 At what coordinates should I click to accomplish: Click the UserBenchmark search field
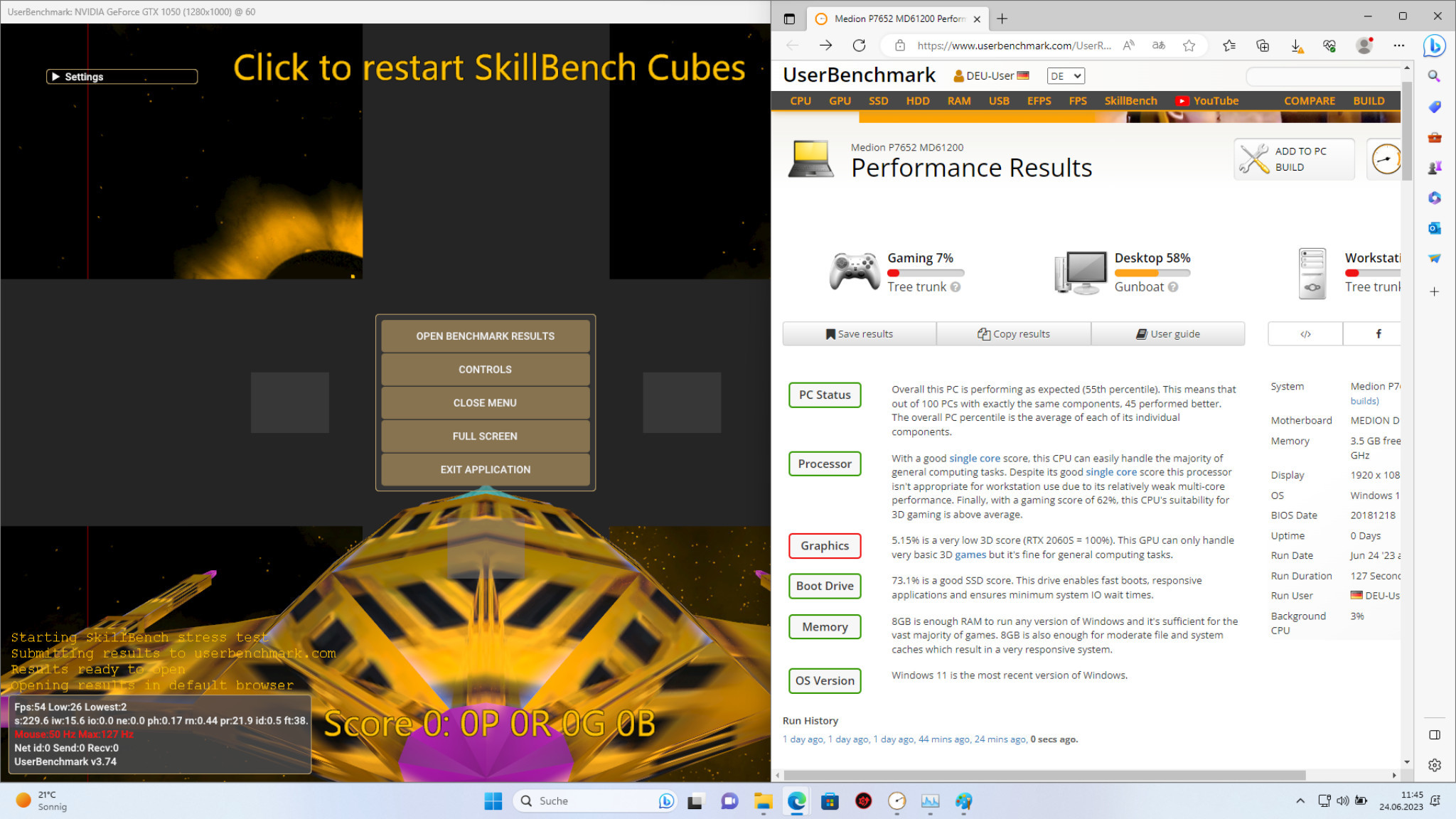coord(1322,76)
